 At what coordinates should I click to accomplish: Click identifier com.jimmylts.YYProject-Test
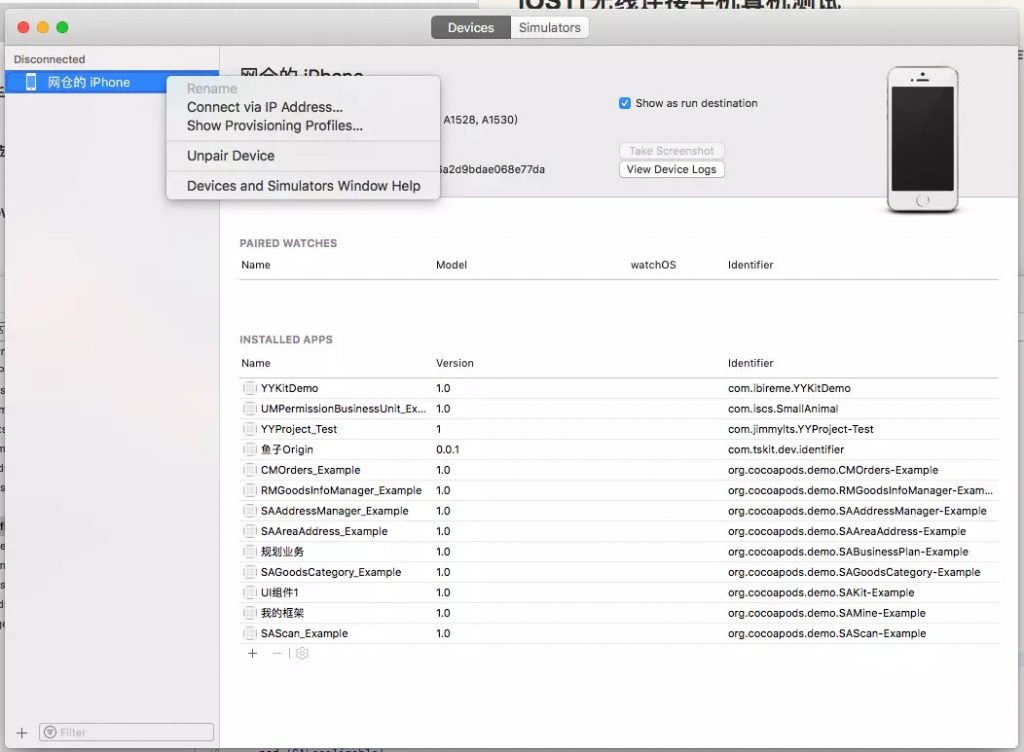click(801, 429)
